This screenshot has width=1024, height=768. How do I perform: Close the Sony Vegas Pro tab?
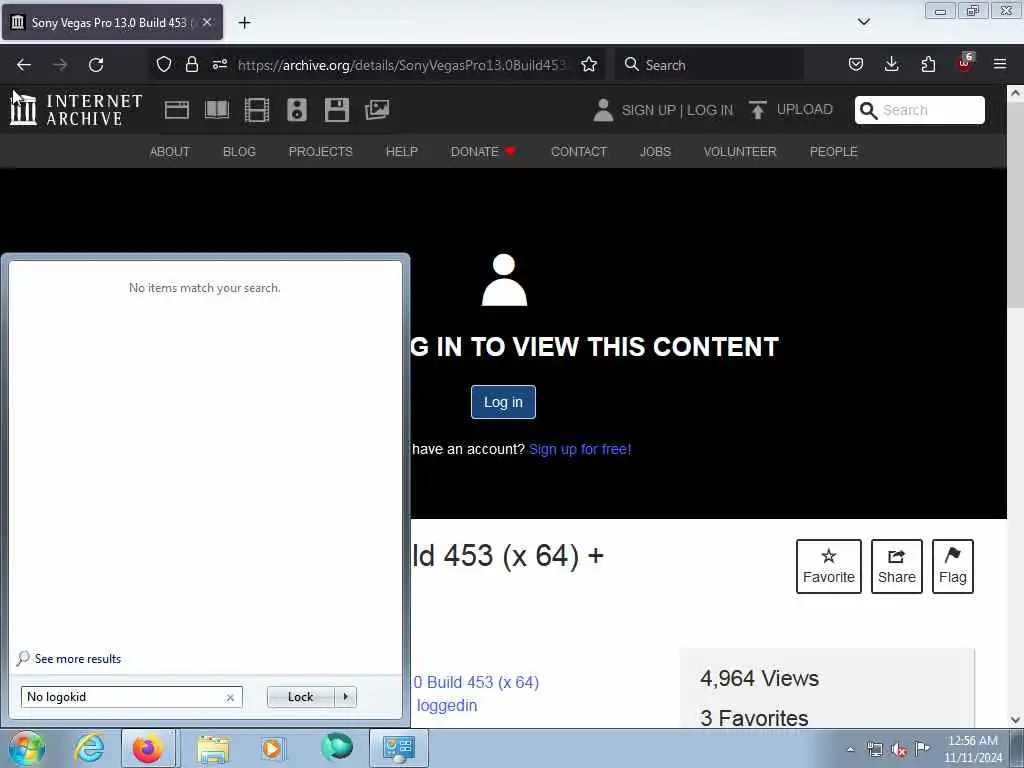pyautogui.click(x=207, y=22)
